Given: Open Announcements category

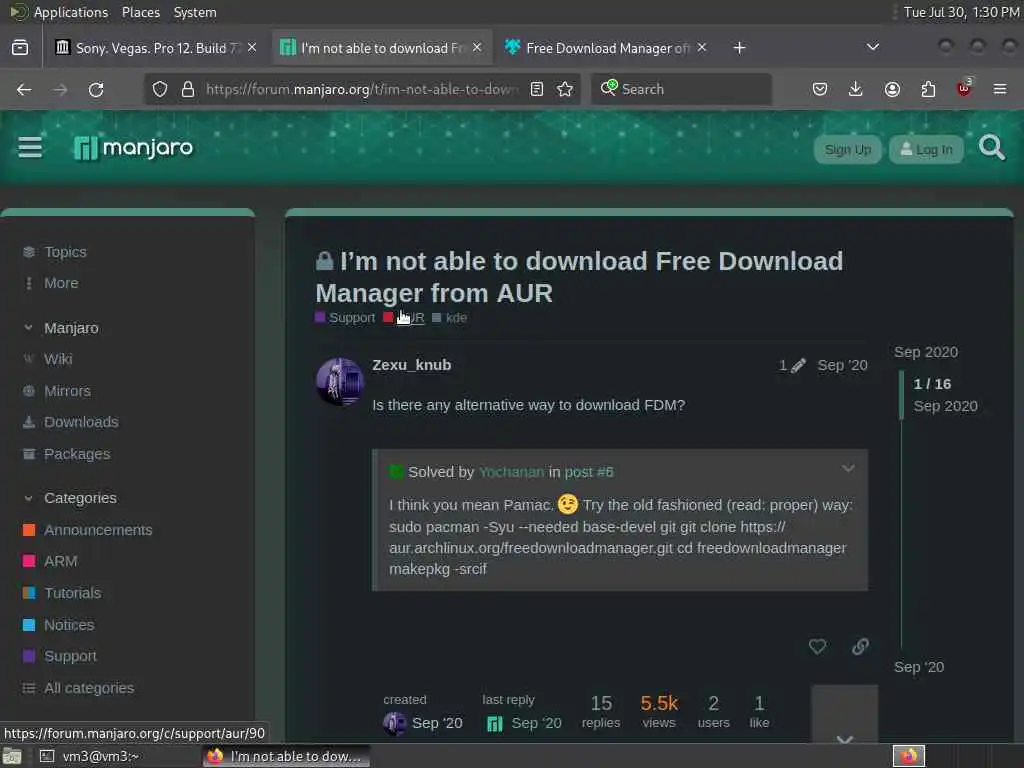Looking at the screenshot, I should 98,530.
